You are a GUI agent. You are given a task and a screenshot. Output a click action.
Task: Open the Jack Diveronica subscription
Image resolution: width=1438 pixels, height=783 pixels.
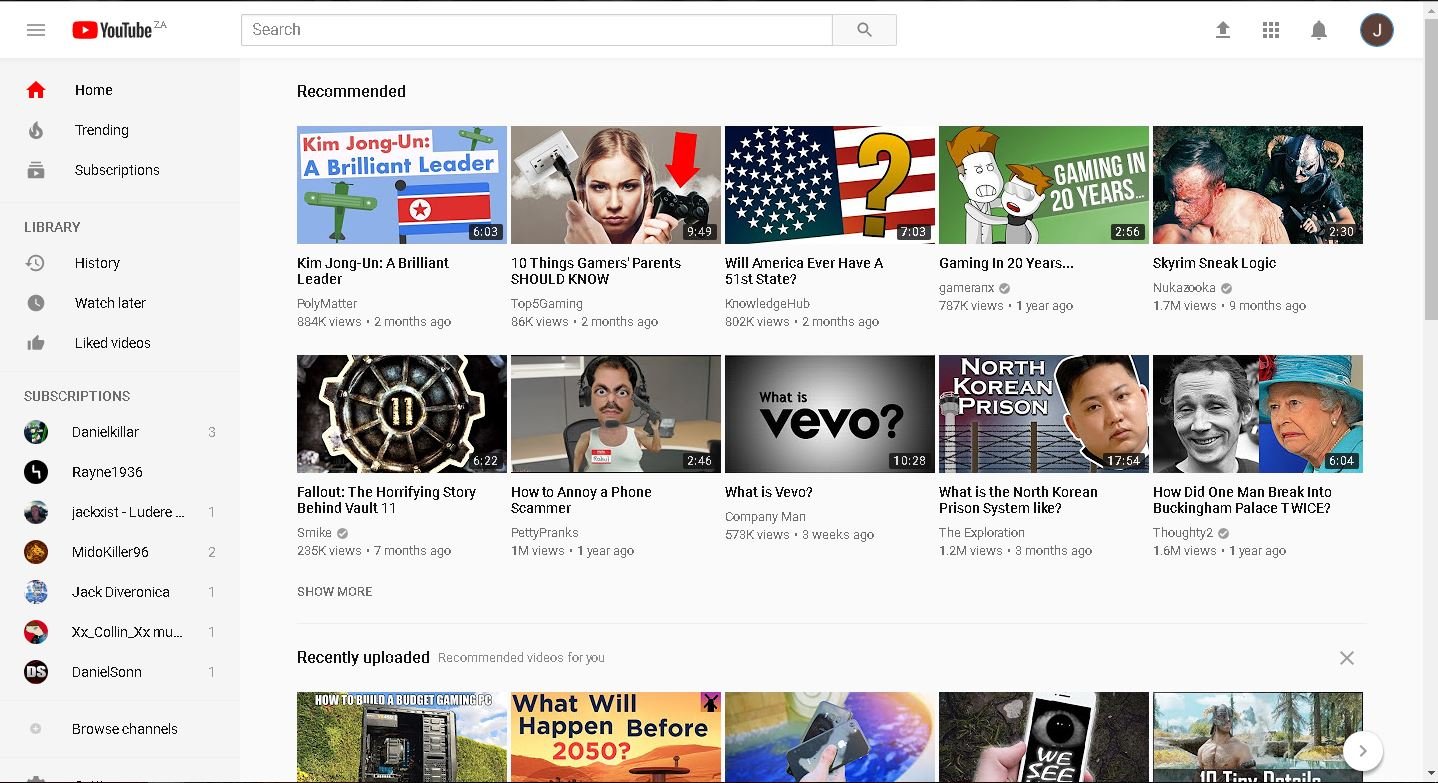120,592
